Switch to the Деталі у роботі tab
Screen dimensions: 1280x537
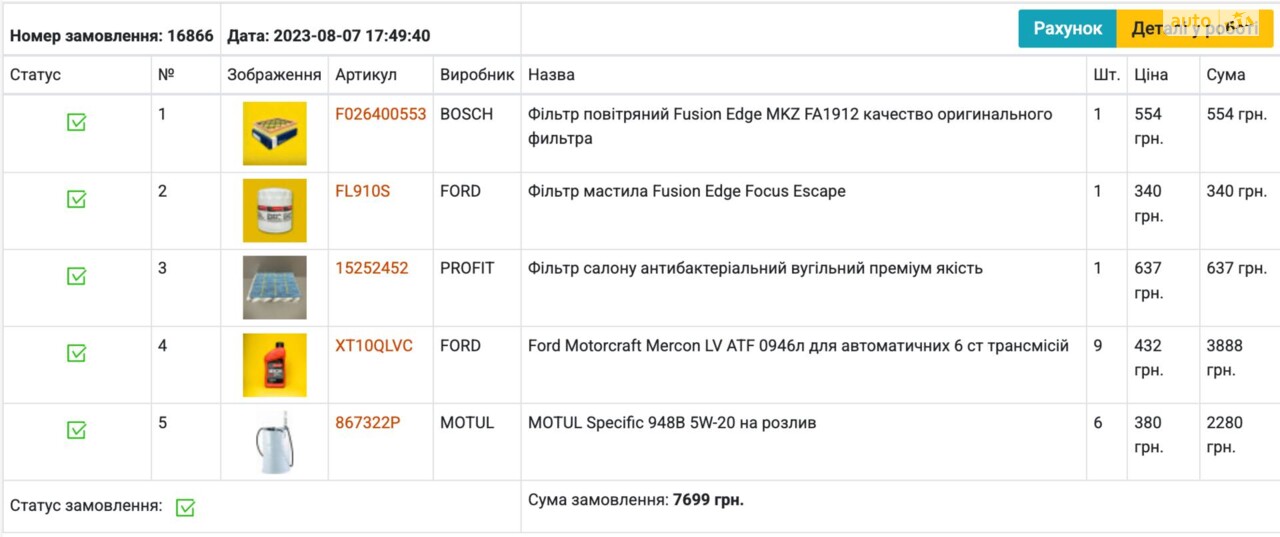pos(1195,29)
